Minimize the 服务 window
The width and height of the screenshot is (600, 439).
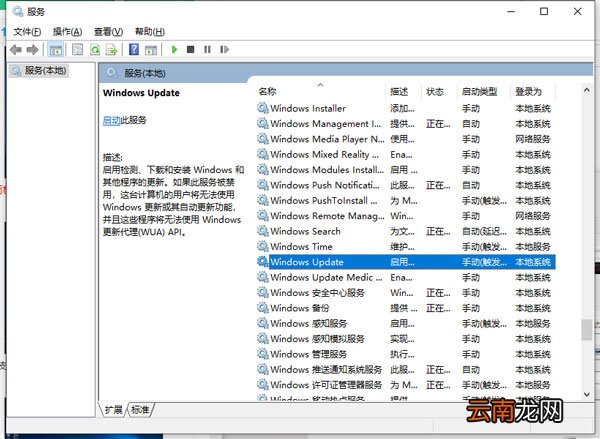click(x=511, y=11)
